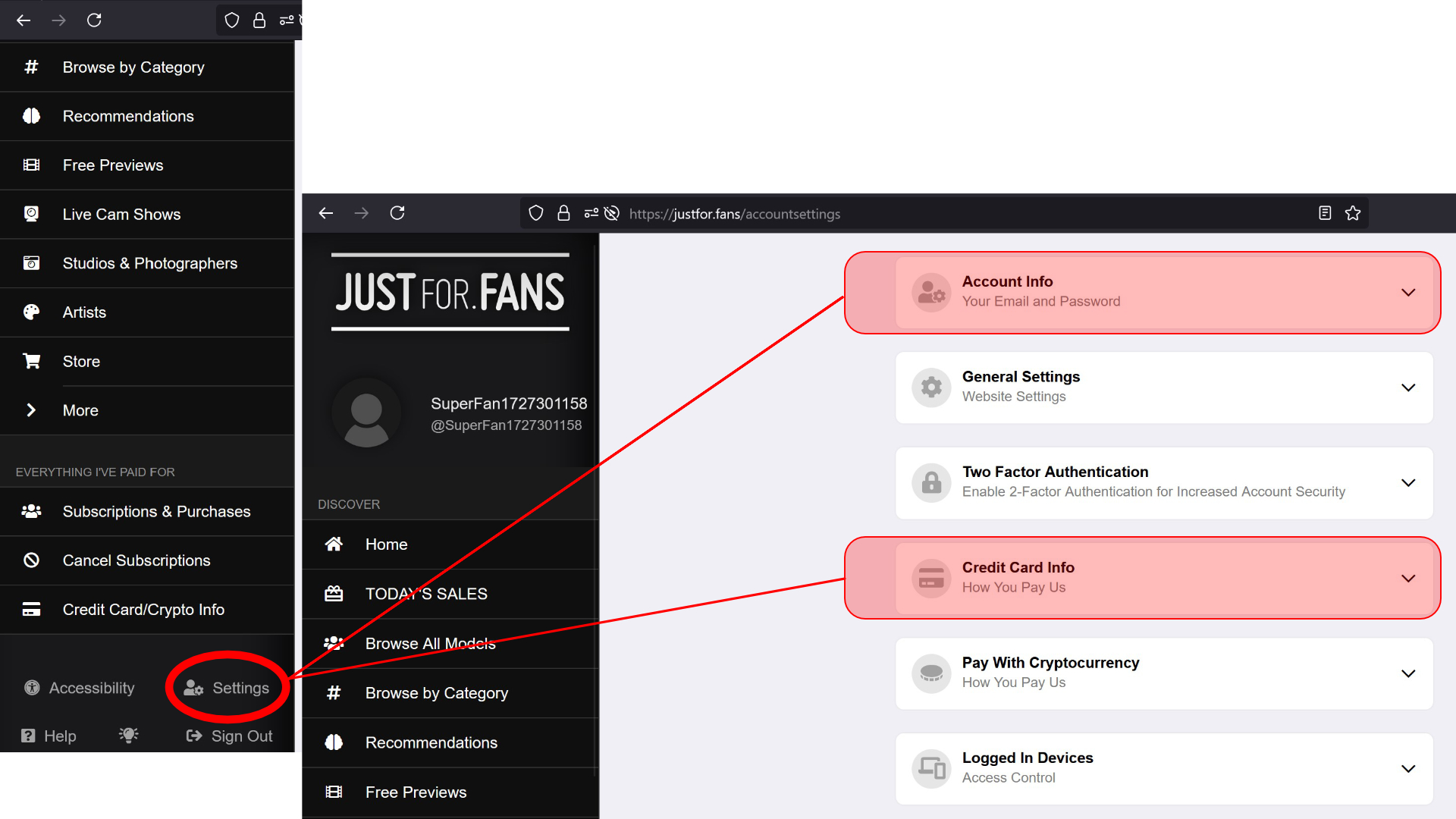Click the TODAY'S SALES gift icon
The height and width of the screenshot is (819, 1456).
[334, 593]
